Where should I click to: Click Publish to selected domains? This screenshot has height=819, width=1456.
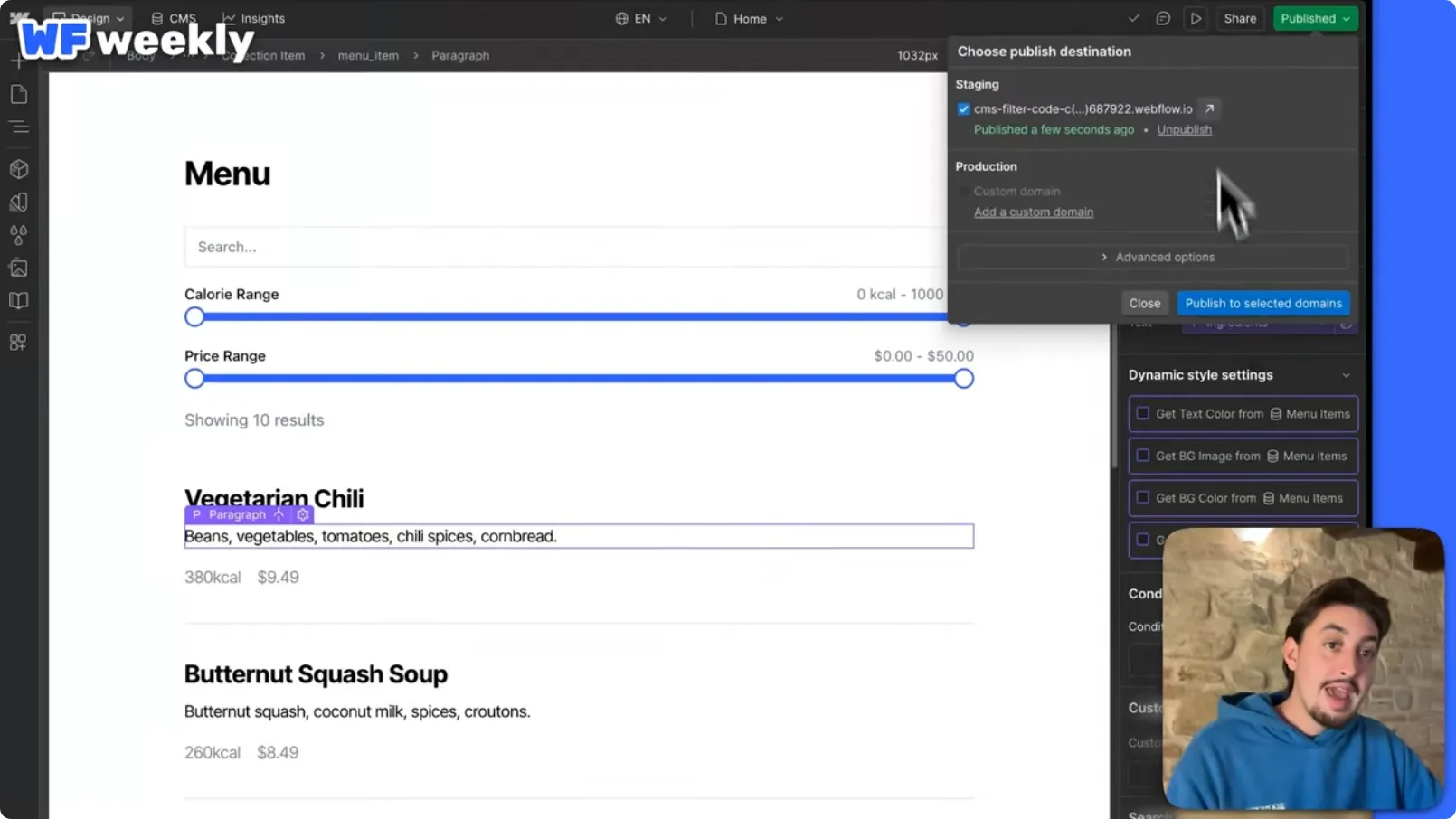[1263, 303]
